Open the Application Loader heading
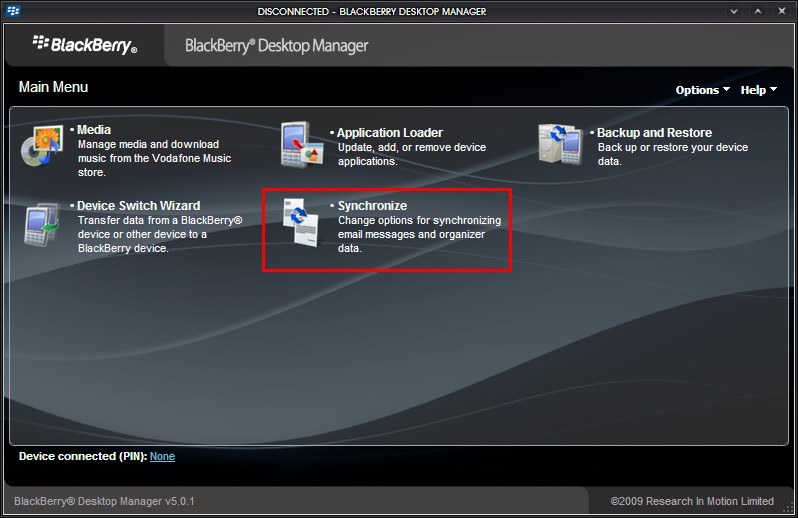This screenshot has width=798, height=518. pyautogui.click(x=390, y=133)
